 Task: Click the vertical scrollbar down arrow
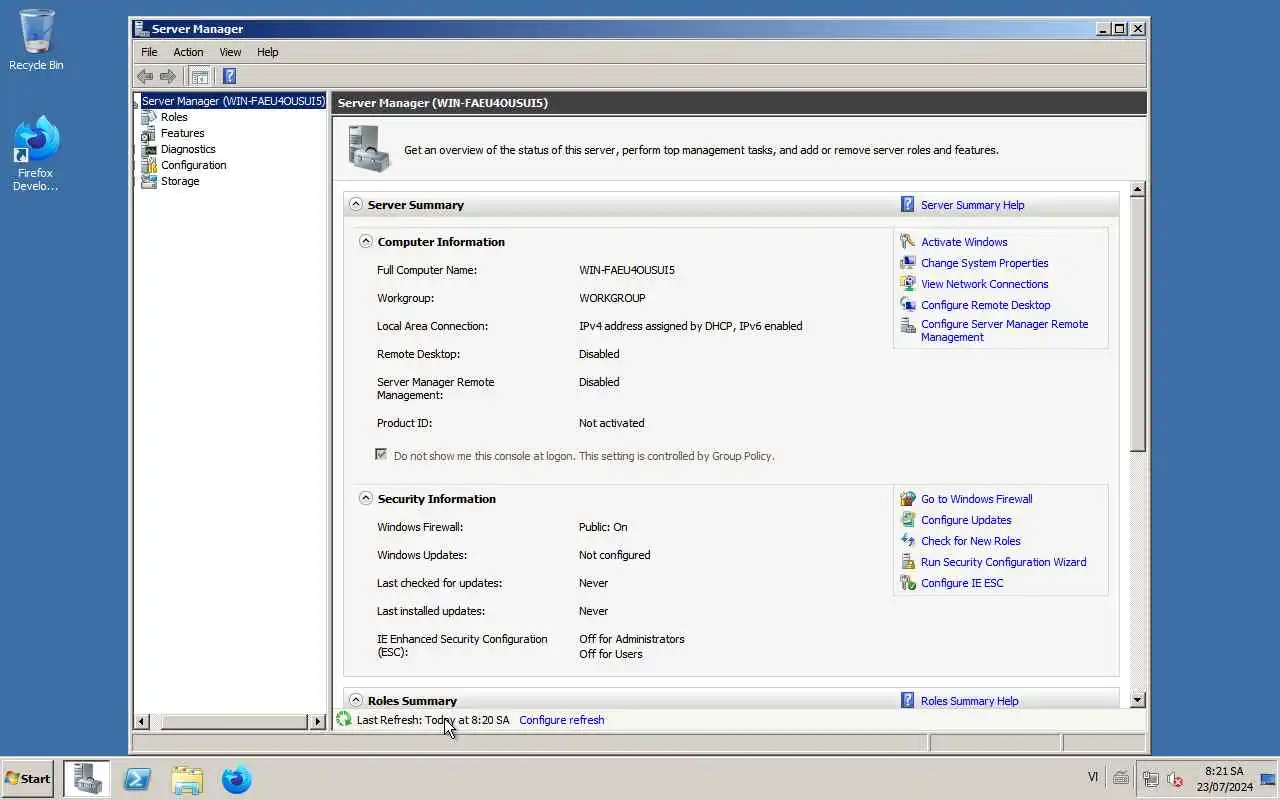pos(1137,700)
